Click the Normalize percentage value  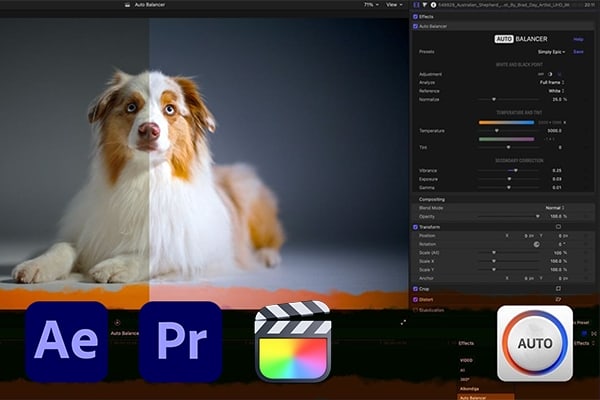[x=559, y=100]
